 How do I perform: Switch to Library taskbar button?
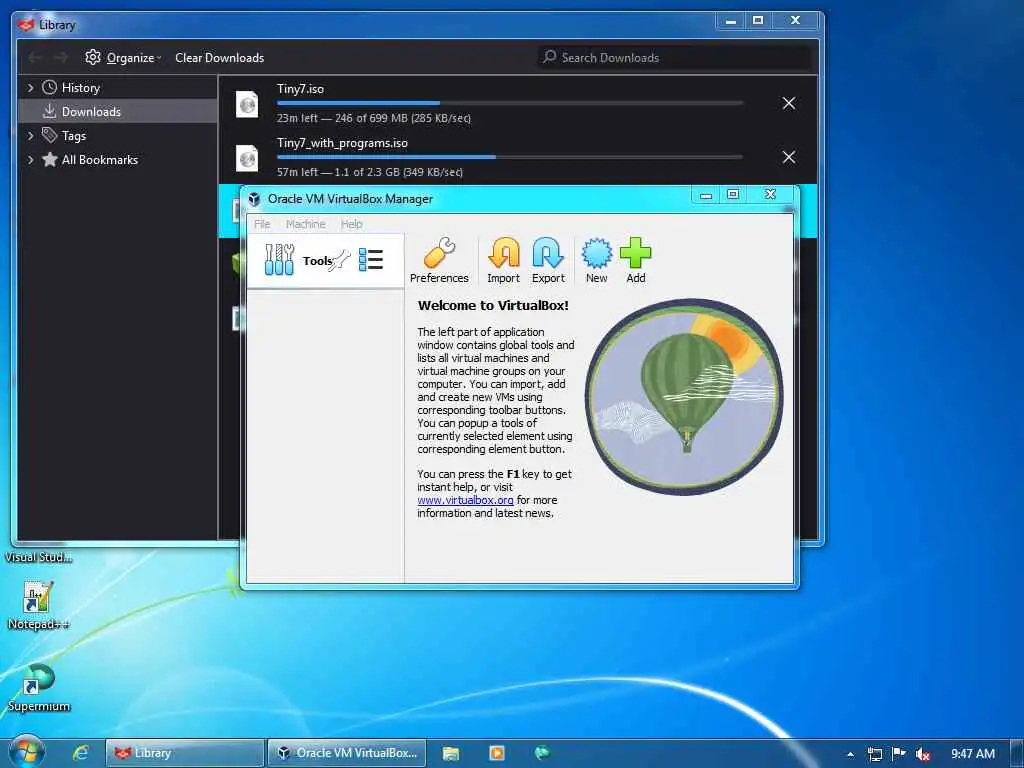185,753
